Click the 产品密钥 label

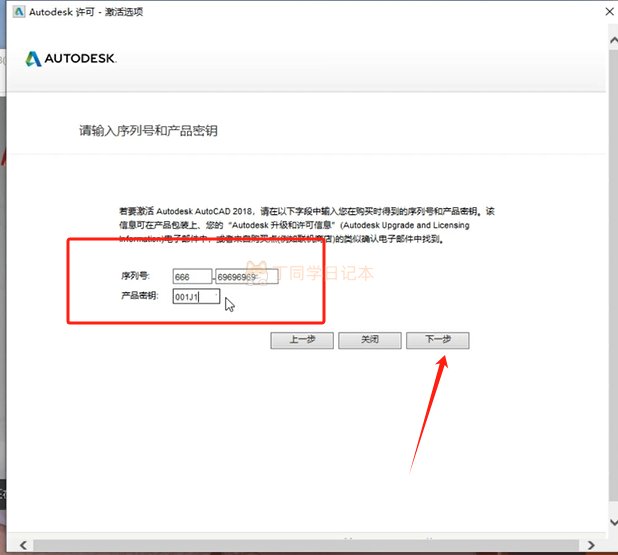(140, 295)
